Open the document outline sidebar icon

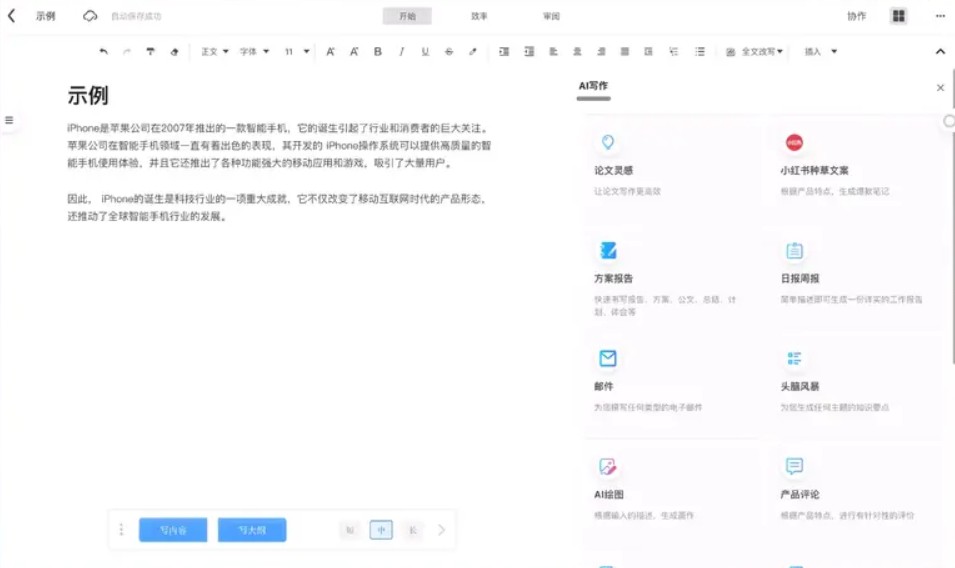(9, 120)
